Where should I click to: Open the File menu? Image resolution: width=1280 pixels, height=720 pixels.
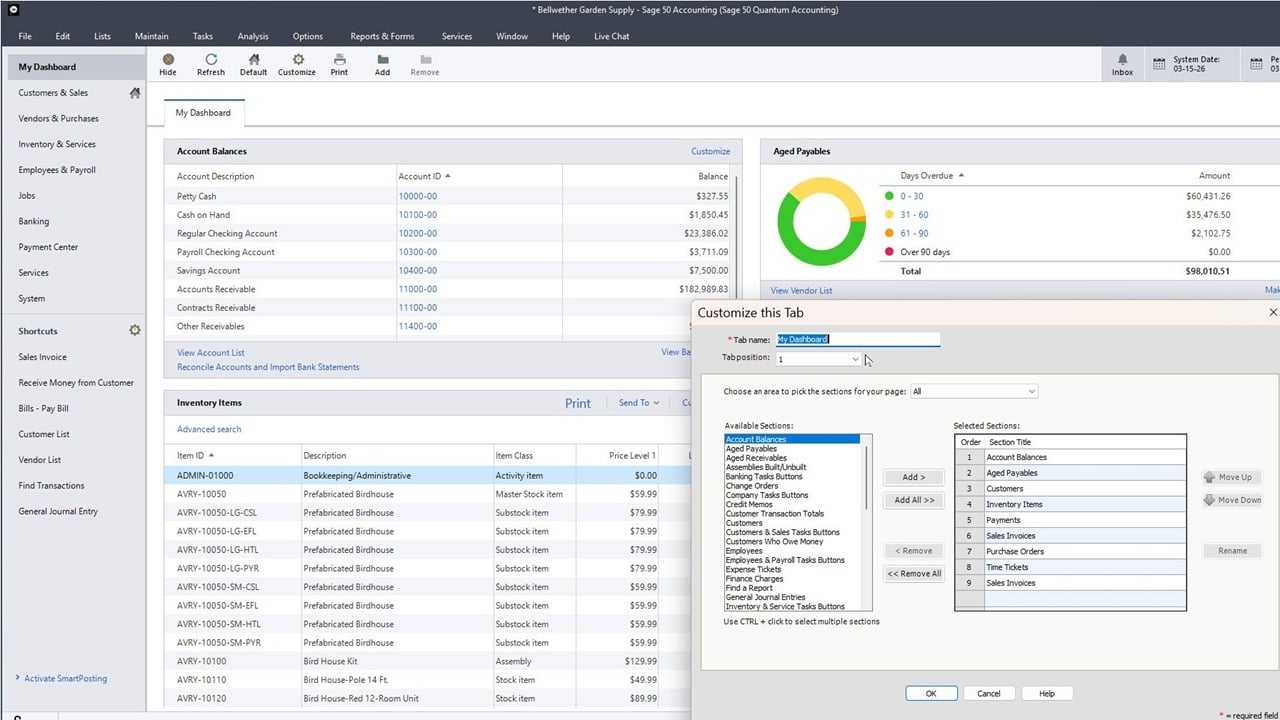point(25,36)
